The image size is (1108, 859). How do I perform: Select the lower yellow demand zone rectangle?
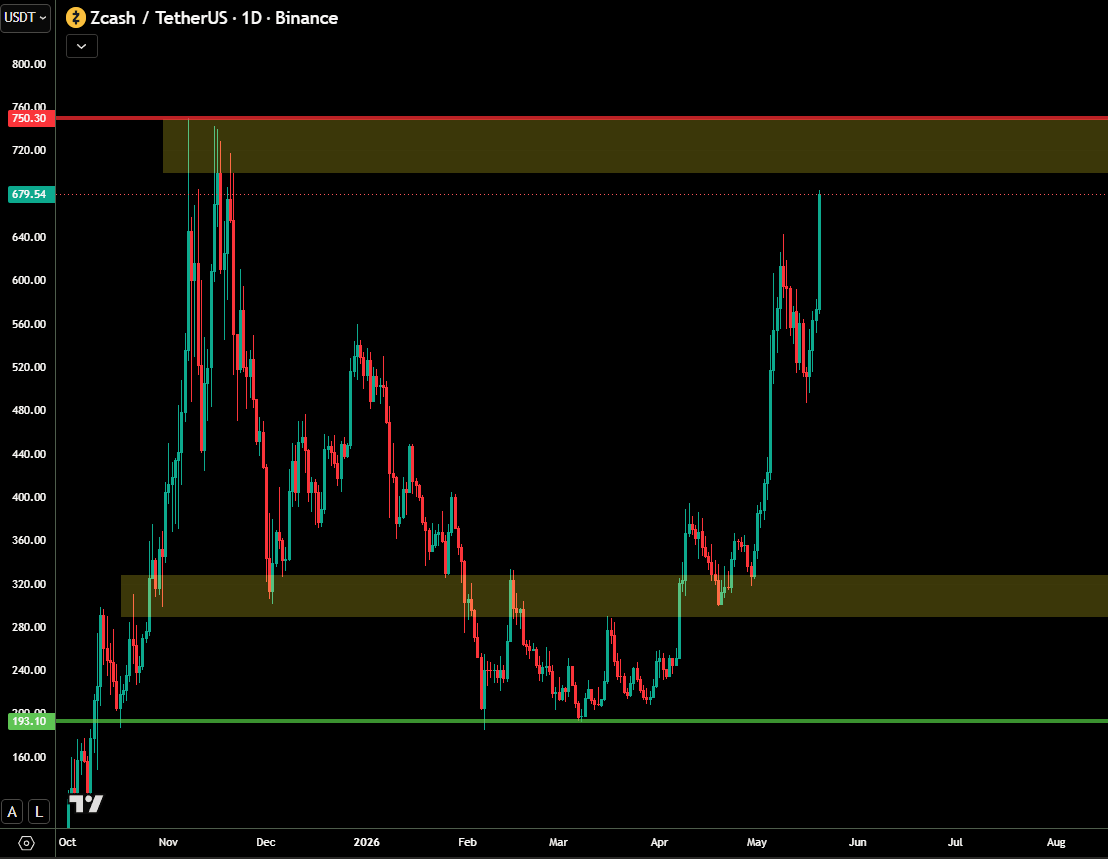click(614, 596)
